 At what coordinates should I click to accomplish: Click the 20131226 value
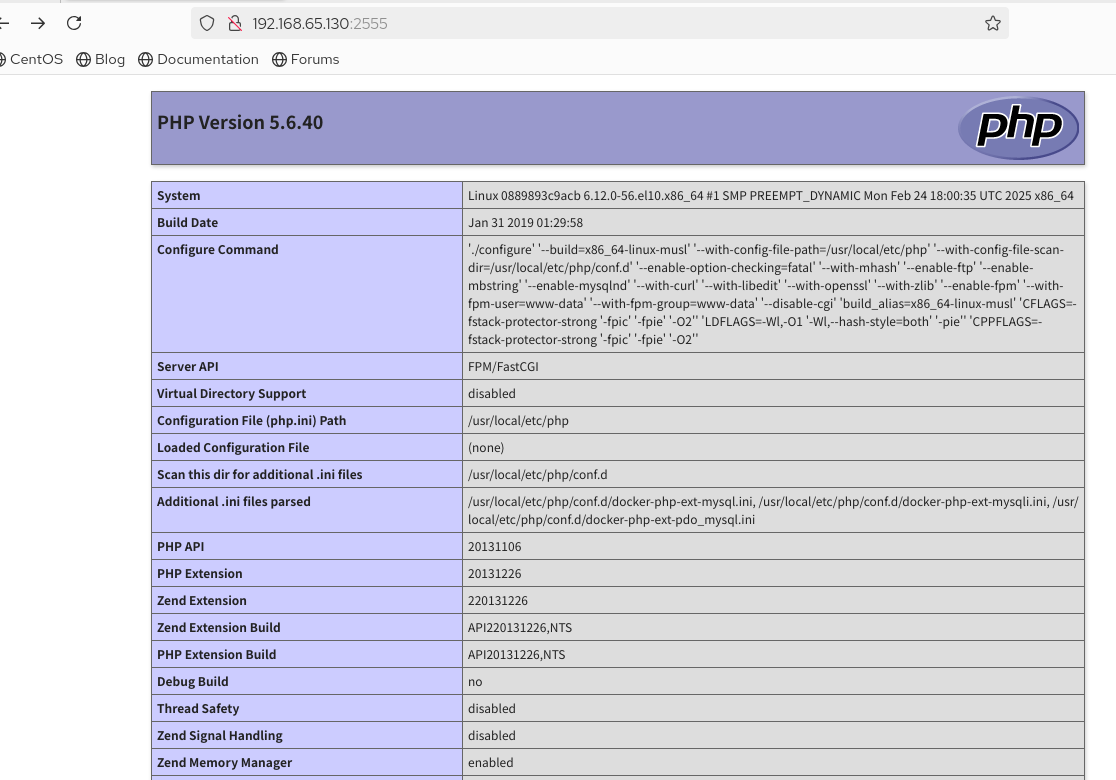[495, 574]
